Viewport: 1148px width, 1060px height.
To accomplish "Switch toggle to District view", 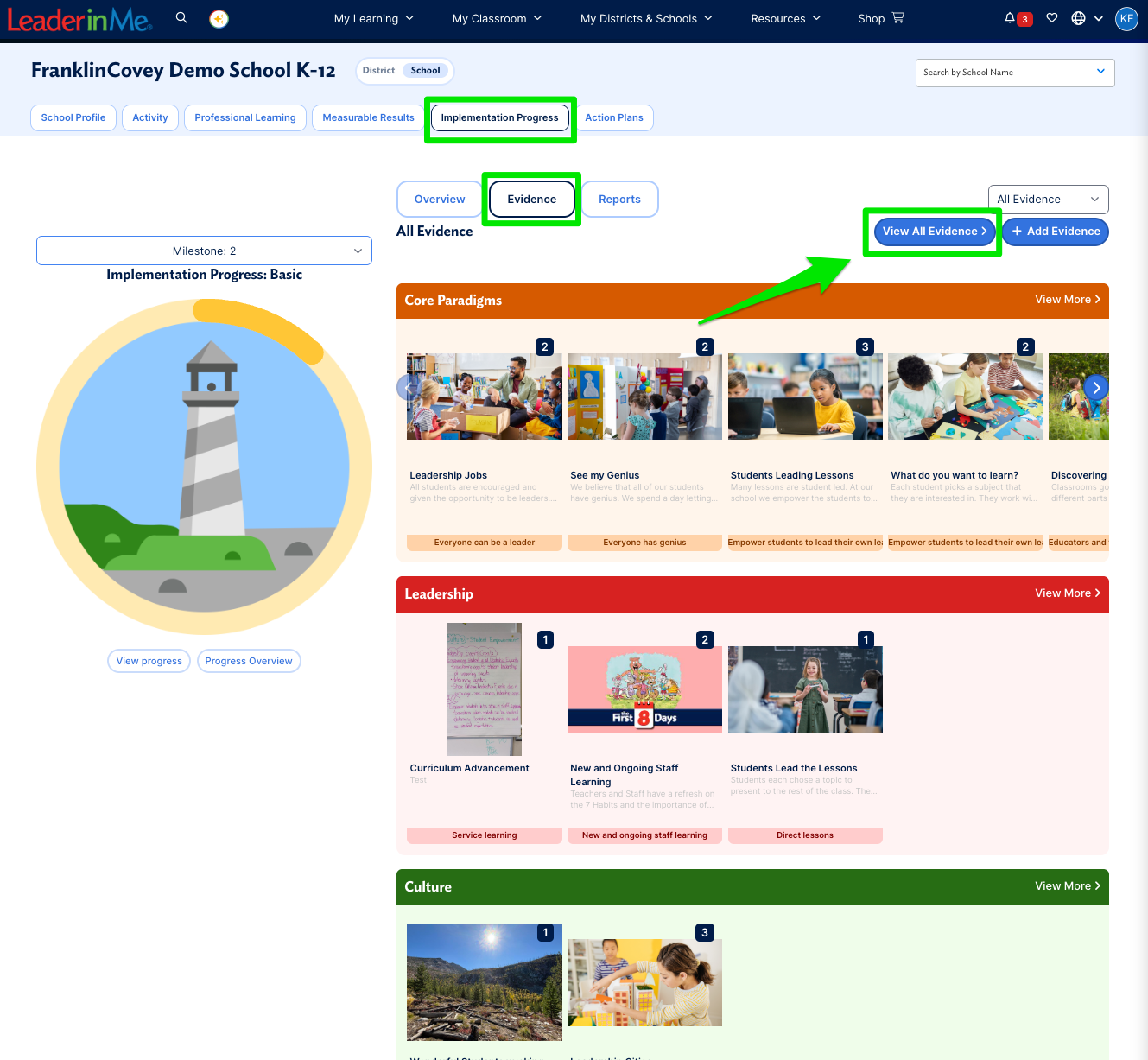I will click(x=378, y=71).
